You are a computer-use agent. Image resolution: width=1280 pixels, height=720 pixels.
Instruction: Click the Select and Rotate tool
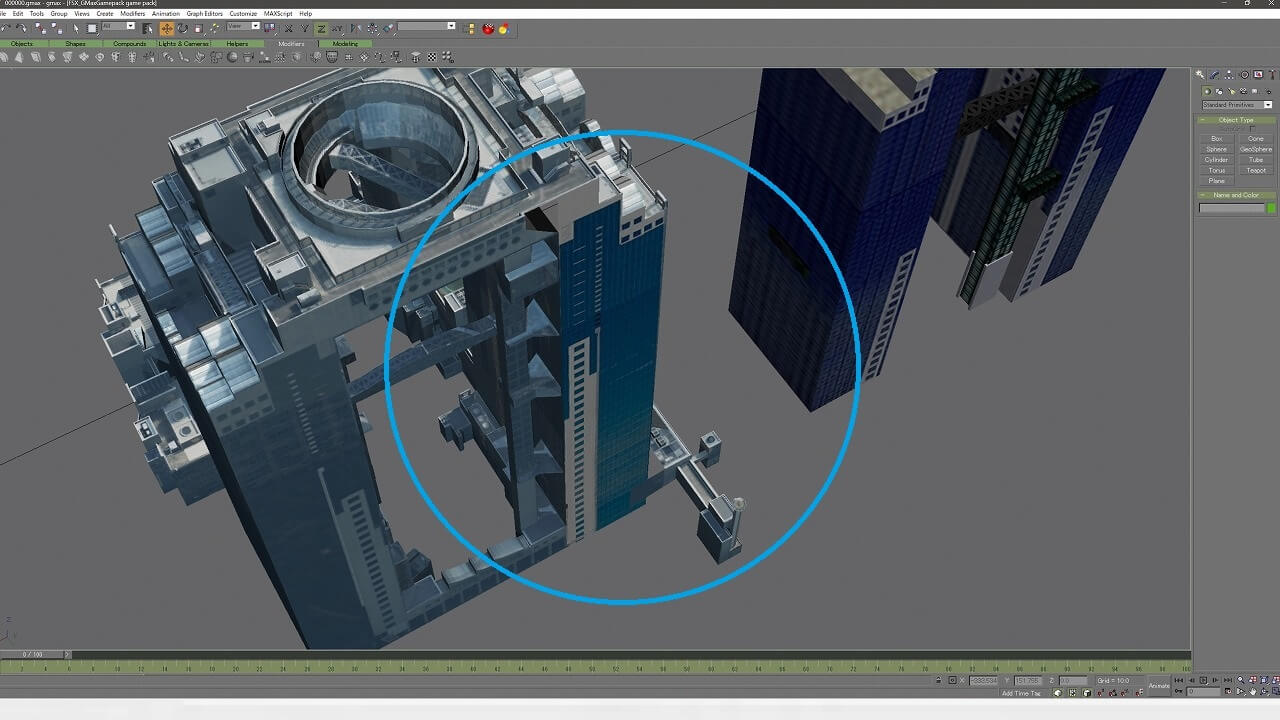[182, 29]
